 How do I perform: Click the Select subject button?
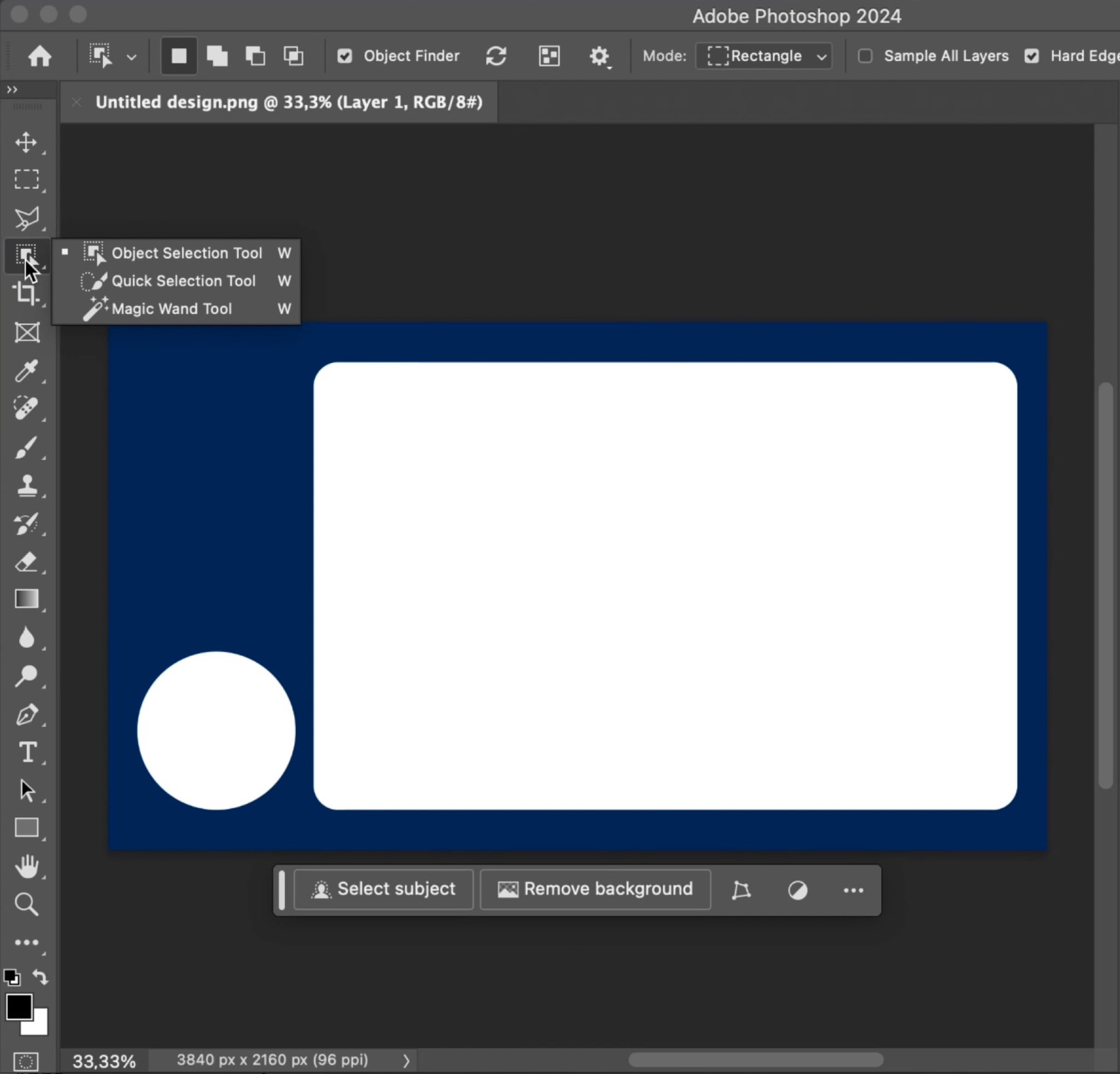tap(383, 890)
